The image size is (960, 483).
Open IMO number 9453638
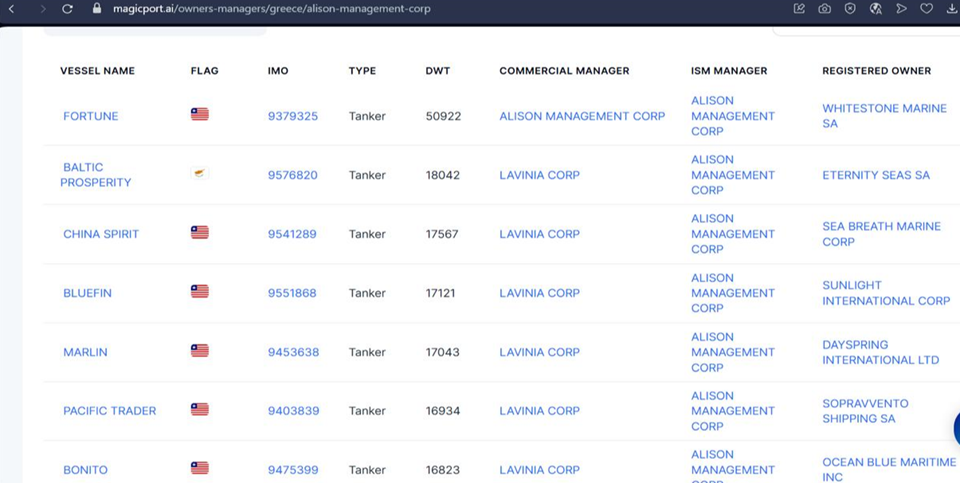click(x=293, y=352)
